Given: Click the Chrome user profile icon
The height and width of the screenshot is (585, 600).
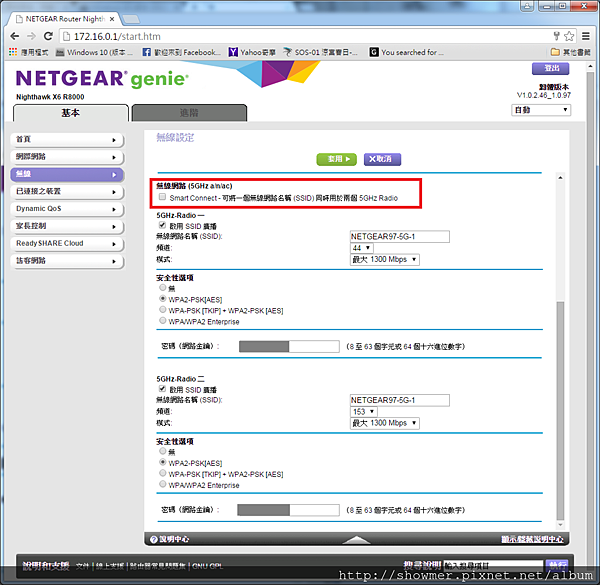Looking at the screenshot, I should (527, 6).
